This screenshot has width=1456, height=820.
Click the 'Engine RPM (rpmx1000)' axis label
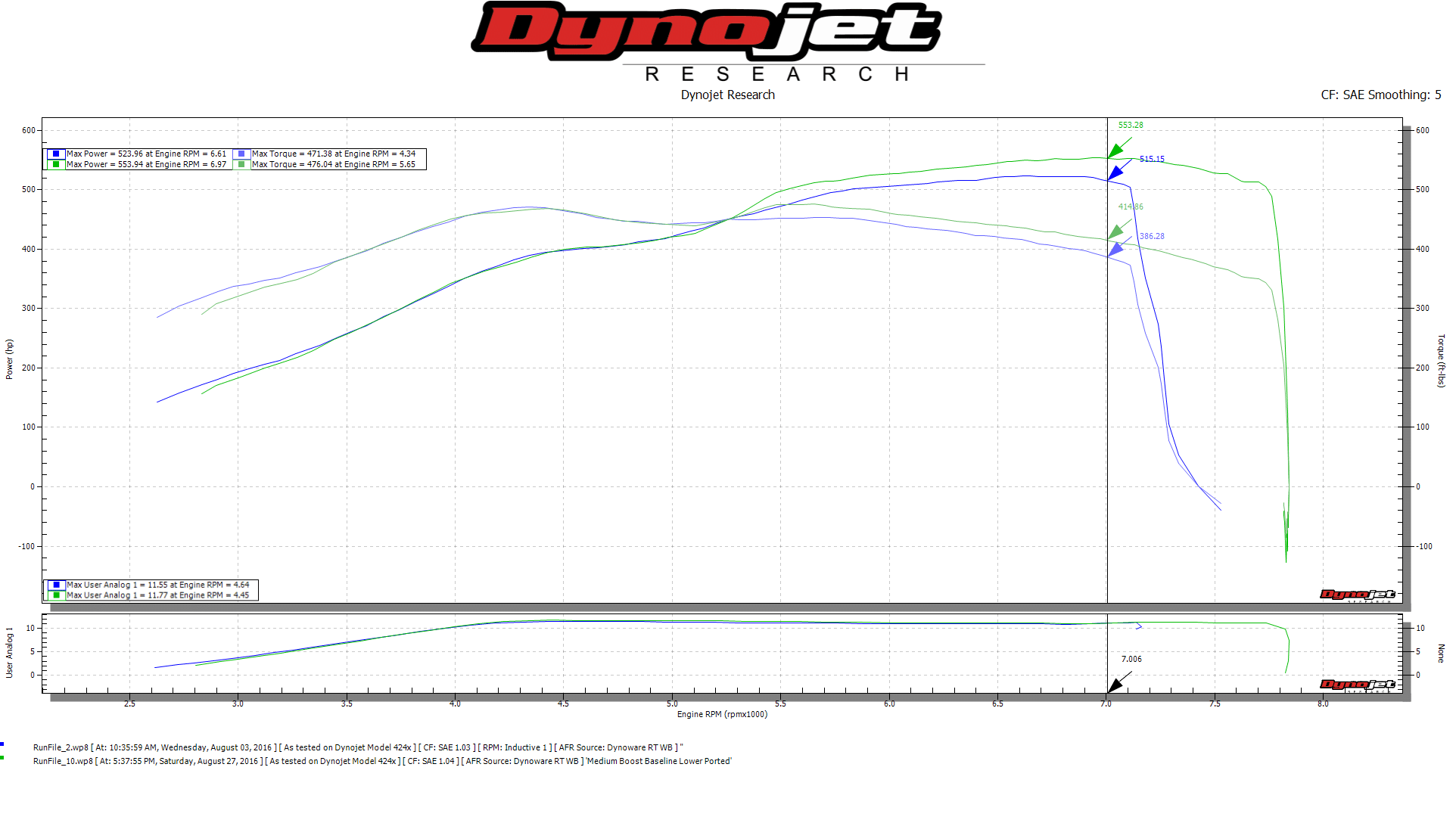(722, 714)
